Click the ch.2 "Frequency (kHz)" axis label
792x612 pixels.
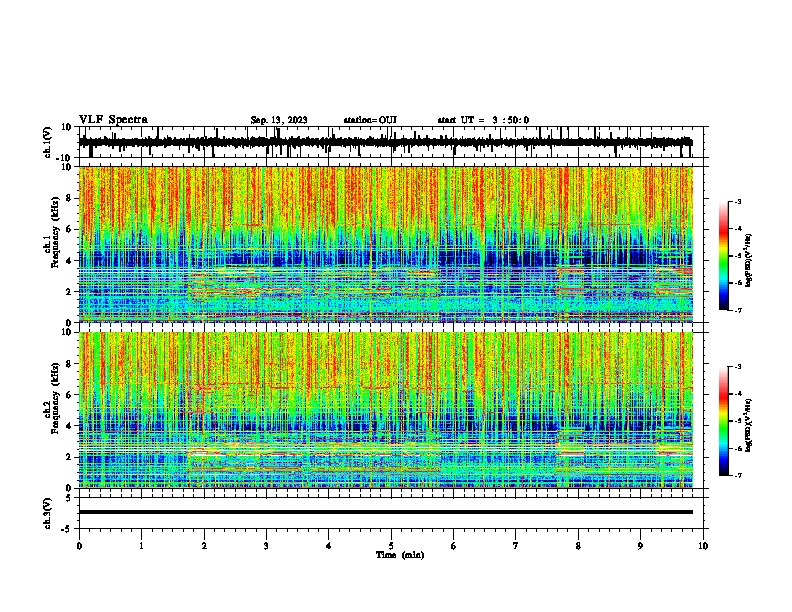[x=55, y=398]
